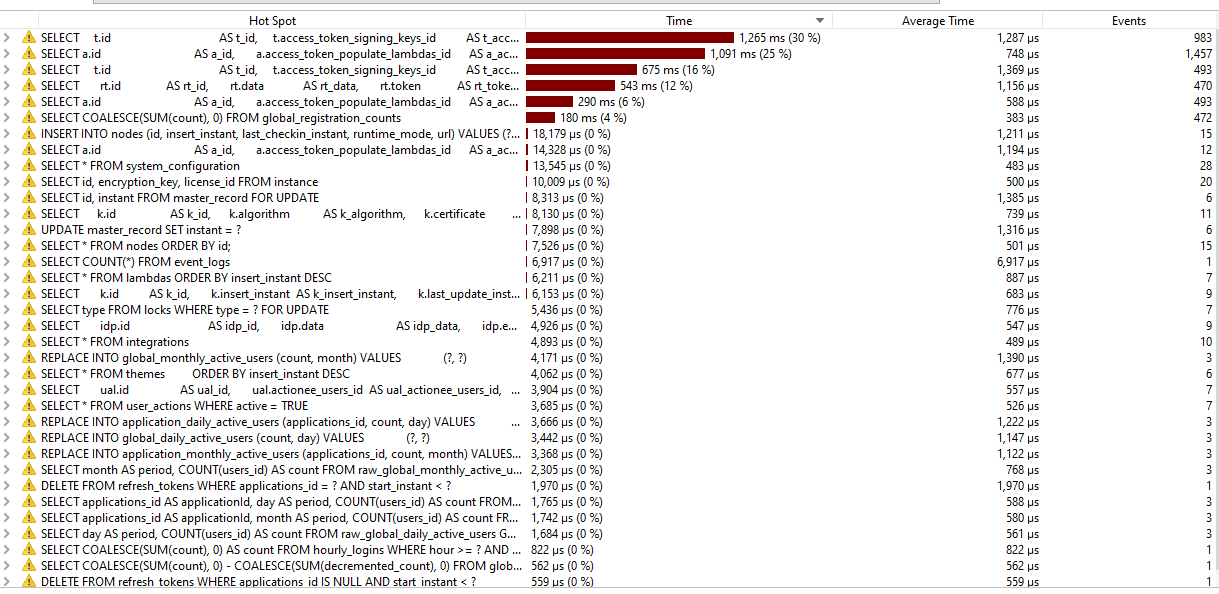This screenshot has height=594, width=1219.
Task: Click warning icon of hourly_logins COALESCE query
Action: (x=29, y=550)
